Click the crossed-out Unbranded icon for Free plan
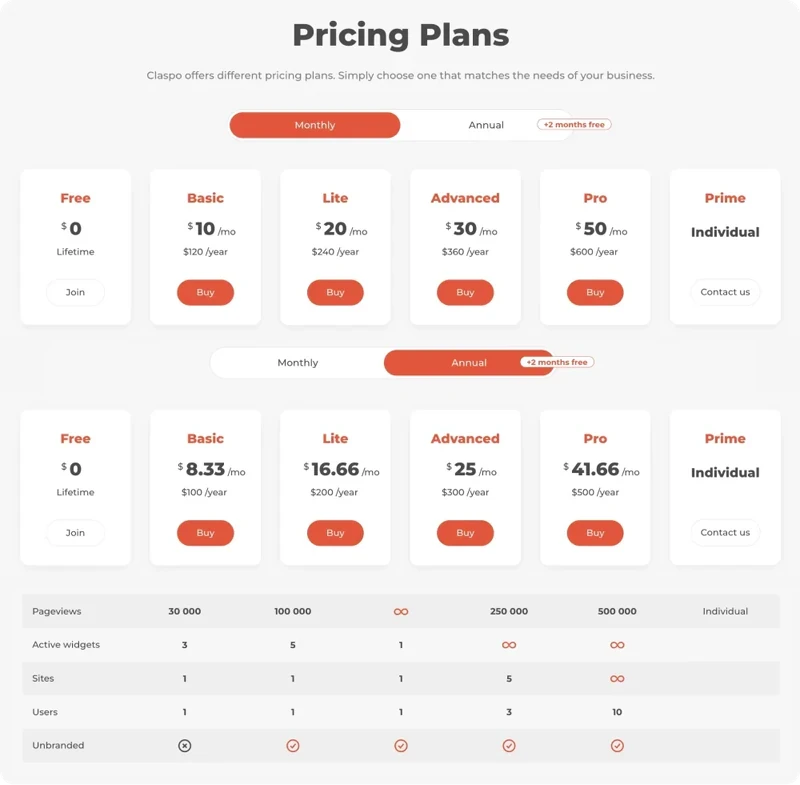800x785 pixels. pyautogui.click(x=184, y=745)
